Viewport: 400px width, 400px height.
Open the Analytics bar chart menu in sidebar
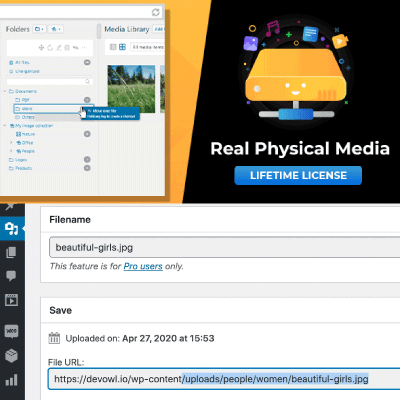(11, 380)
